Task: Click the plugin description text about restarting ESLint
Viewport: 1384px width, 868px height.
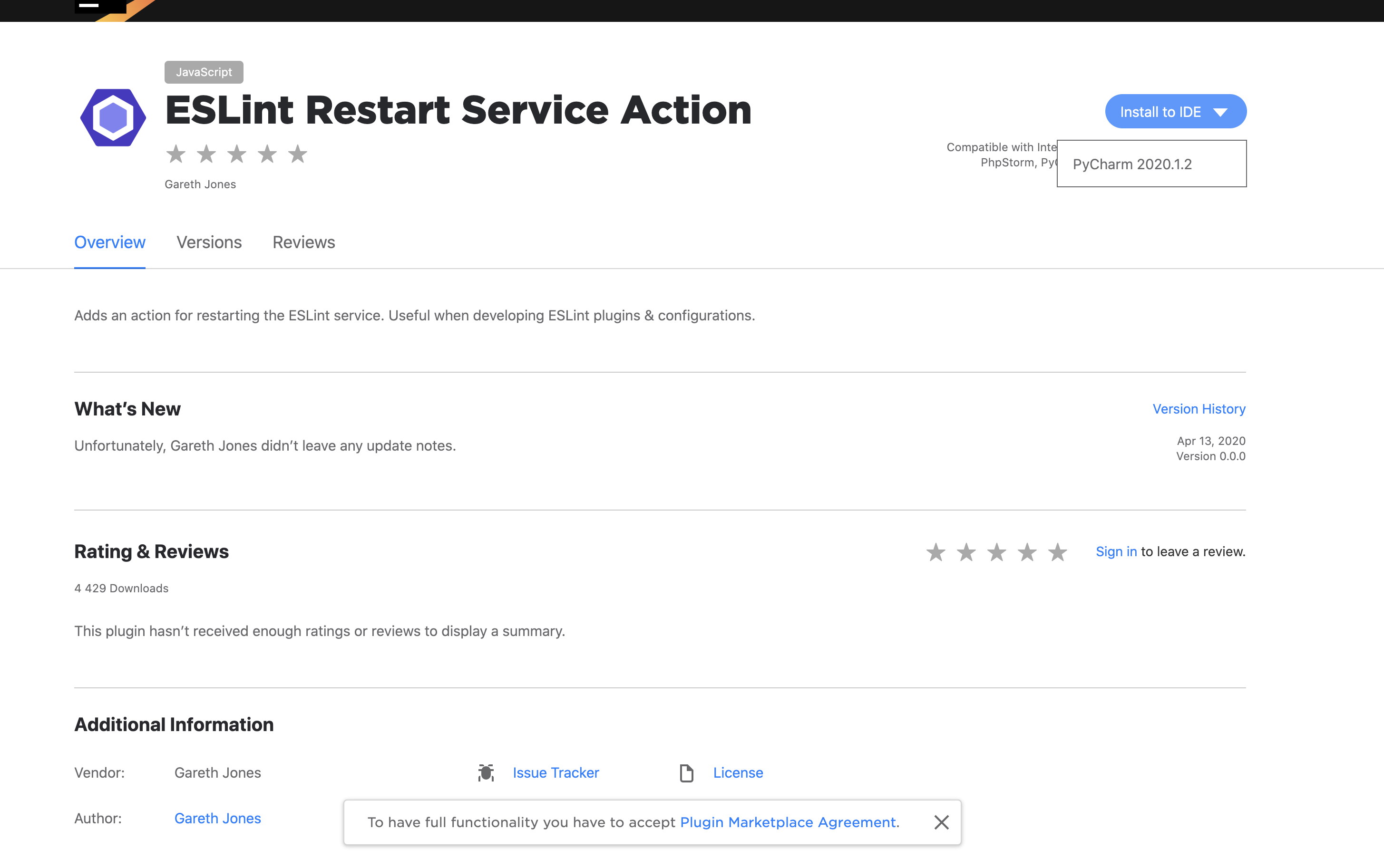Action: [x=415, y=316]
